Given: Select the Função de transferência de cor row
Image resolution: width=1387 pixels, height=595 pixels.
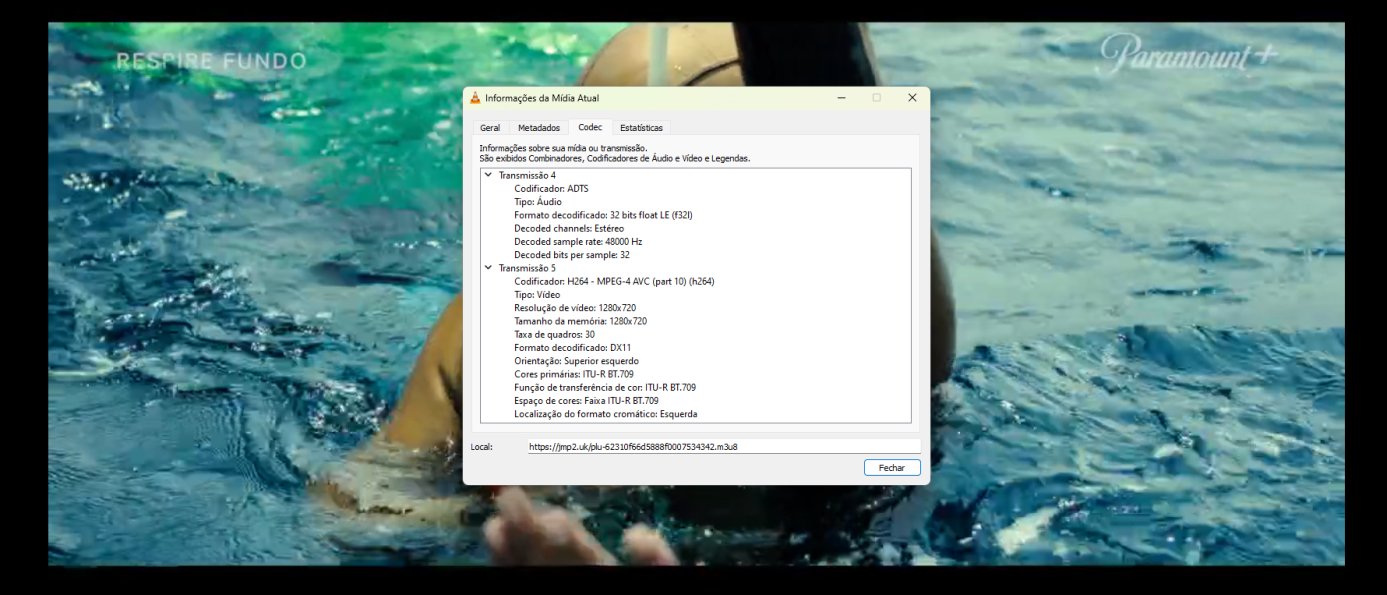Looking at the screenshot, I should coord(605,387).
